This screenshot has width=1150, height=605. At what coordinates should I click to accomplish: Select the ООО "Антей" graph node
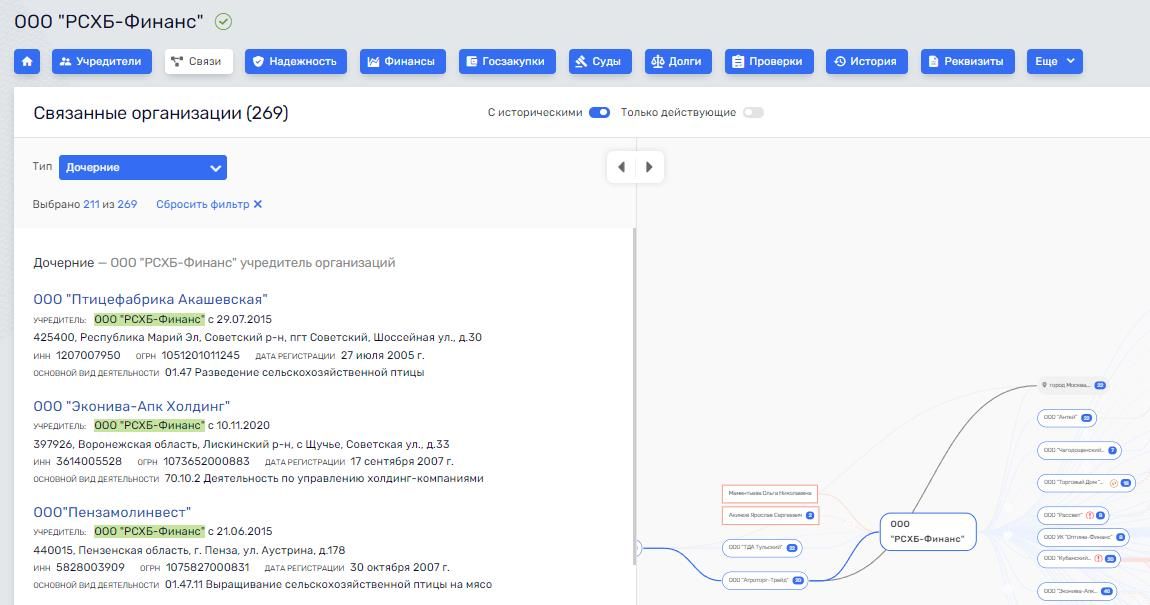click(1067, 418)
